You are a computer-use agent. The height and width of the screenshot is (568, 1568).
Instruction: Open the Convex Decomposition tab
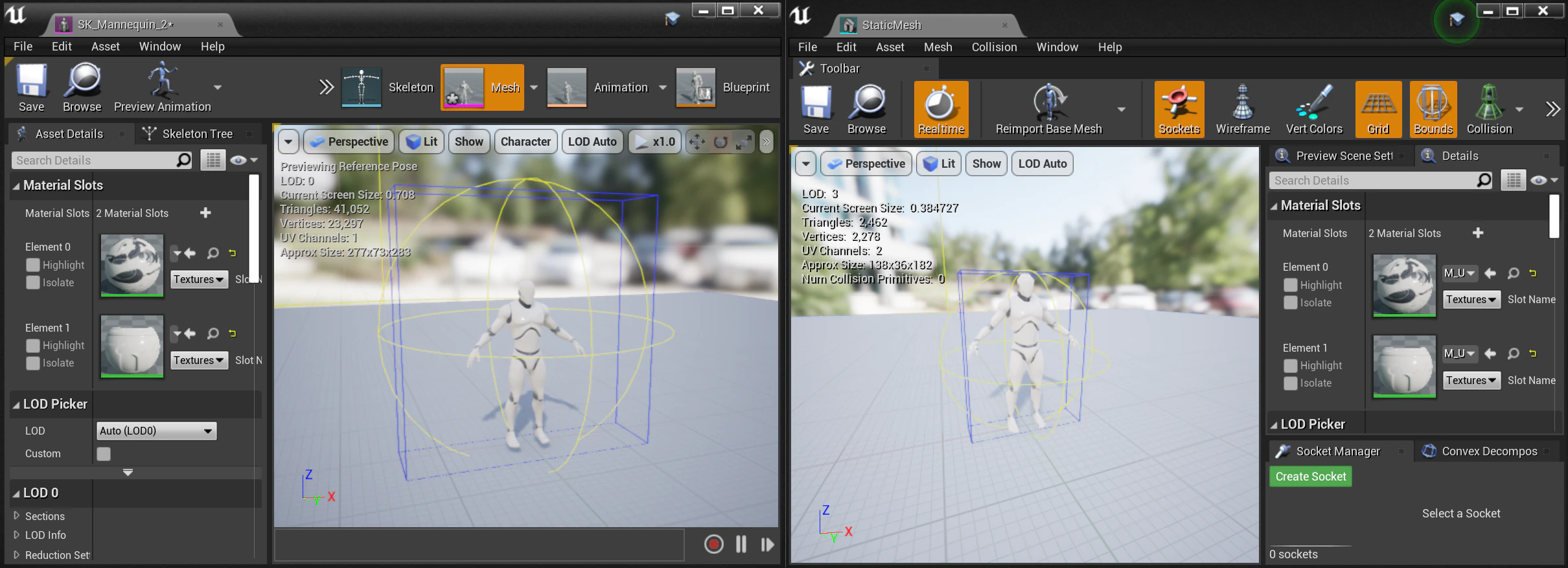pyautogui.click(x=1489, y=451)
